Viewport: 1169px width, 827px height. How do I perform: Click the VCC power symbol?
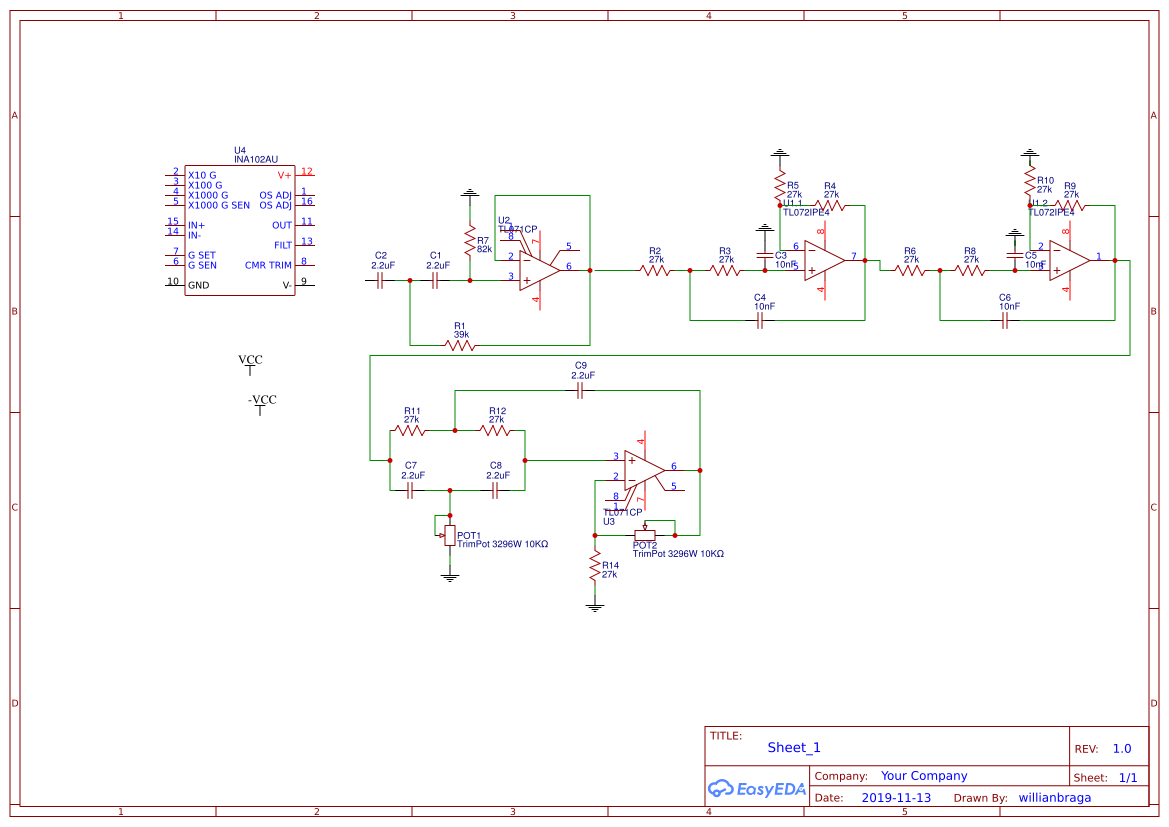pyautogui.click(x=250, y=366)
